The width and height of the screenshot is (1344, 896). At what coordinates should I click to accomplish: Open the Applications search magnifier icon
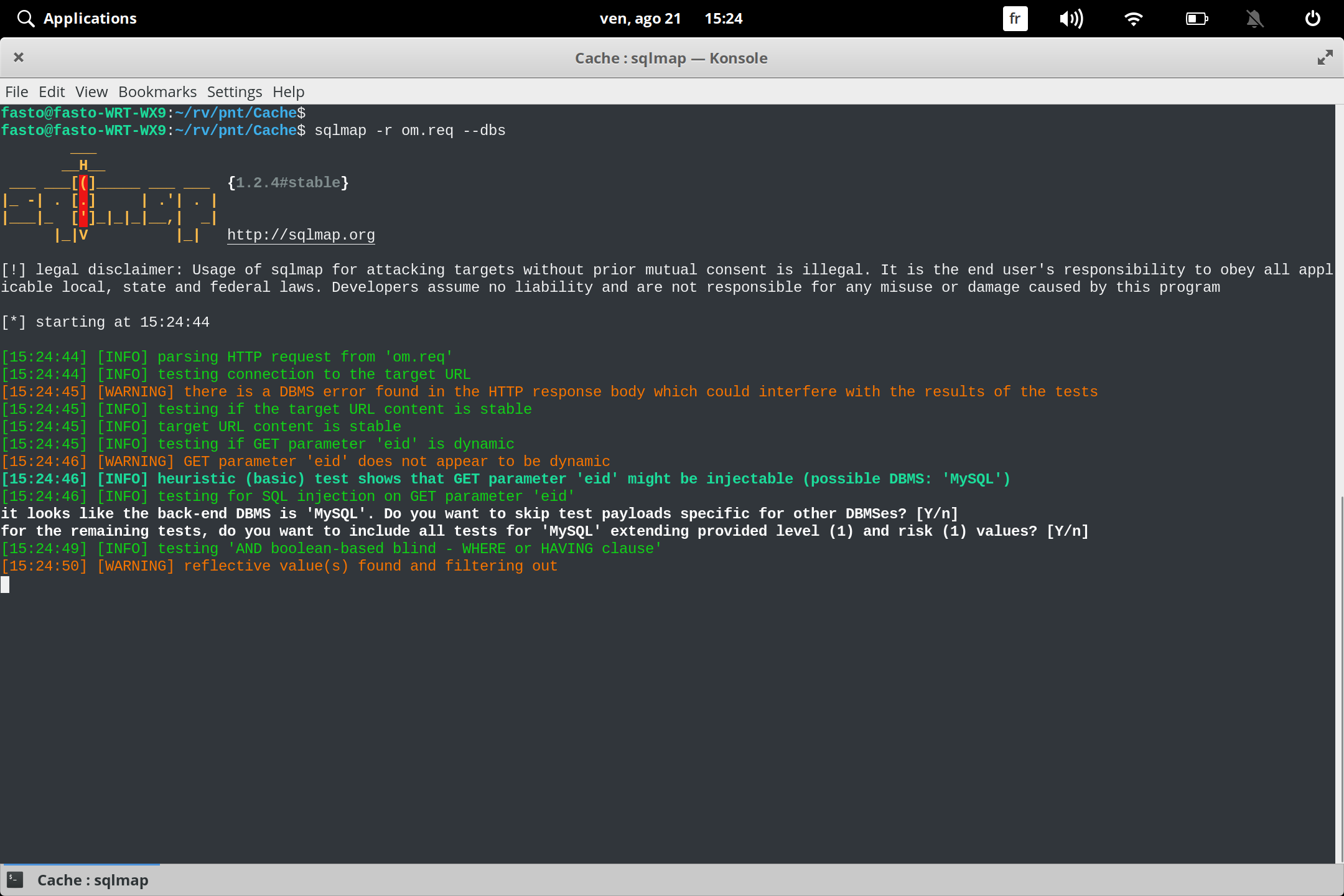[x=26, y=18]
